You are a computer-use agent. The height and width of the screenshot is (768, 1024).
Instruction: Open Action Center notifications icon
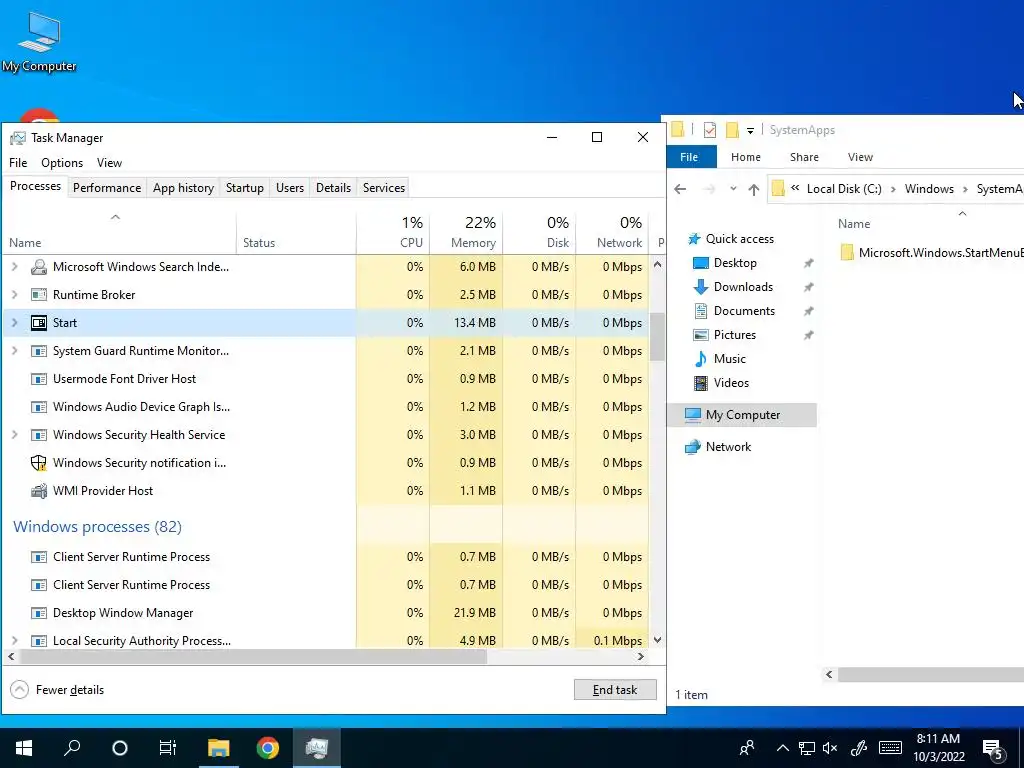993,750
